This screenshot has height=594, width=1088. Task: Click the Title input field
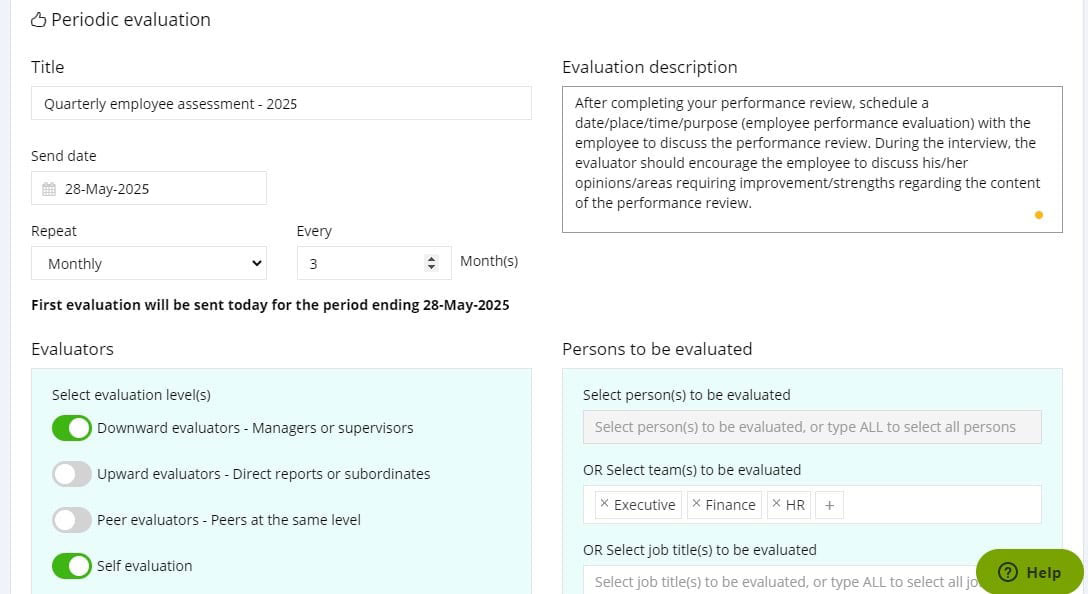(280, 102)
